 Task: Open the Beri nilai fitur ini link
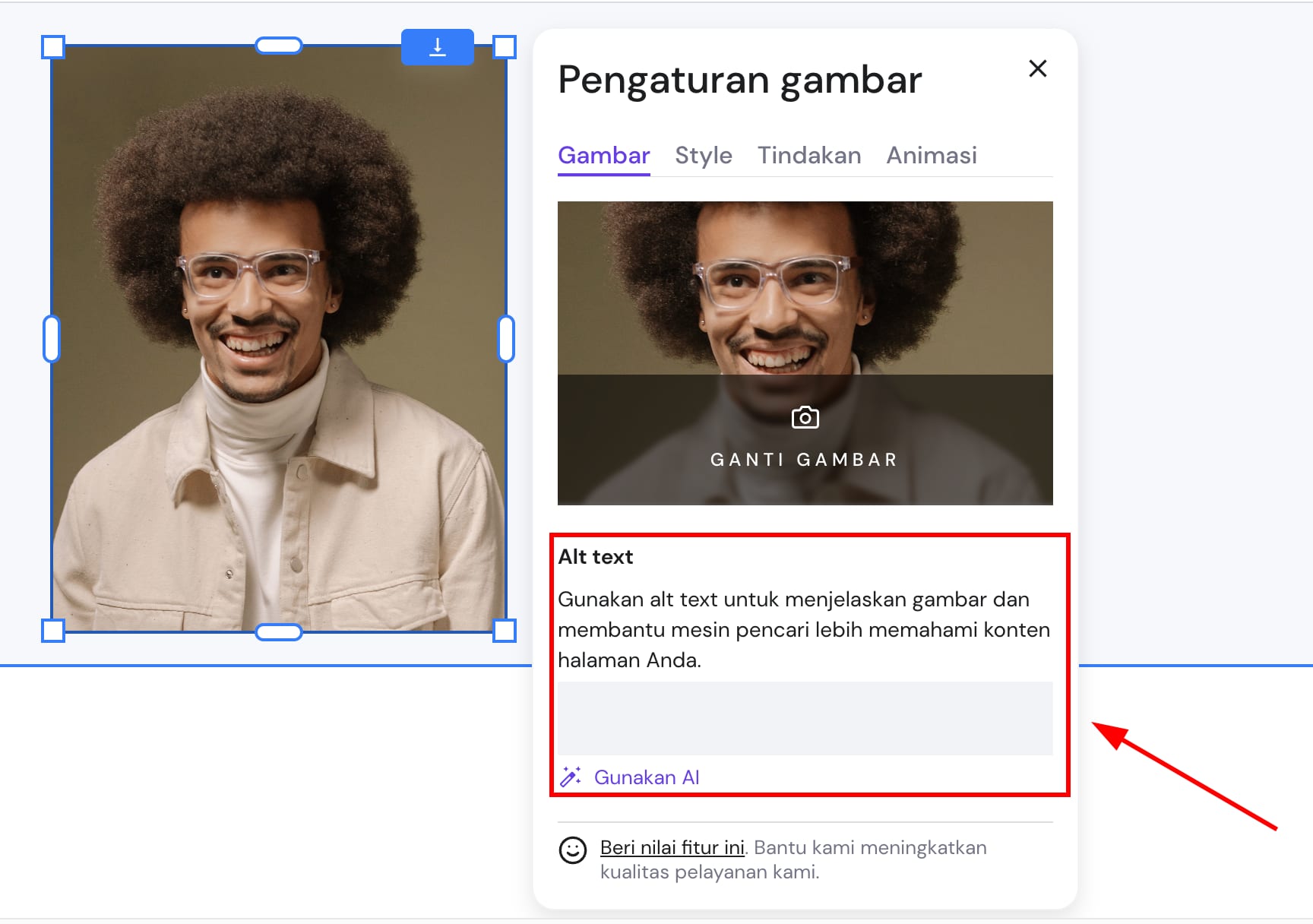pos(672,847)
